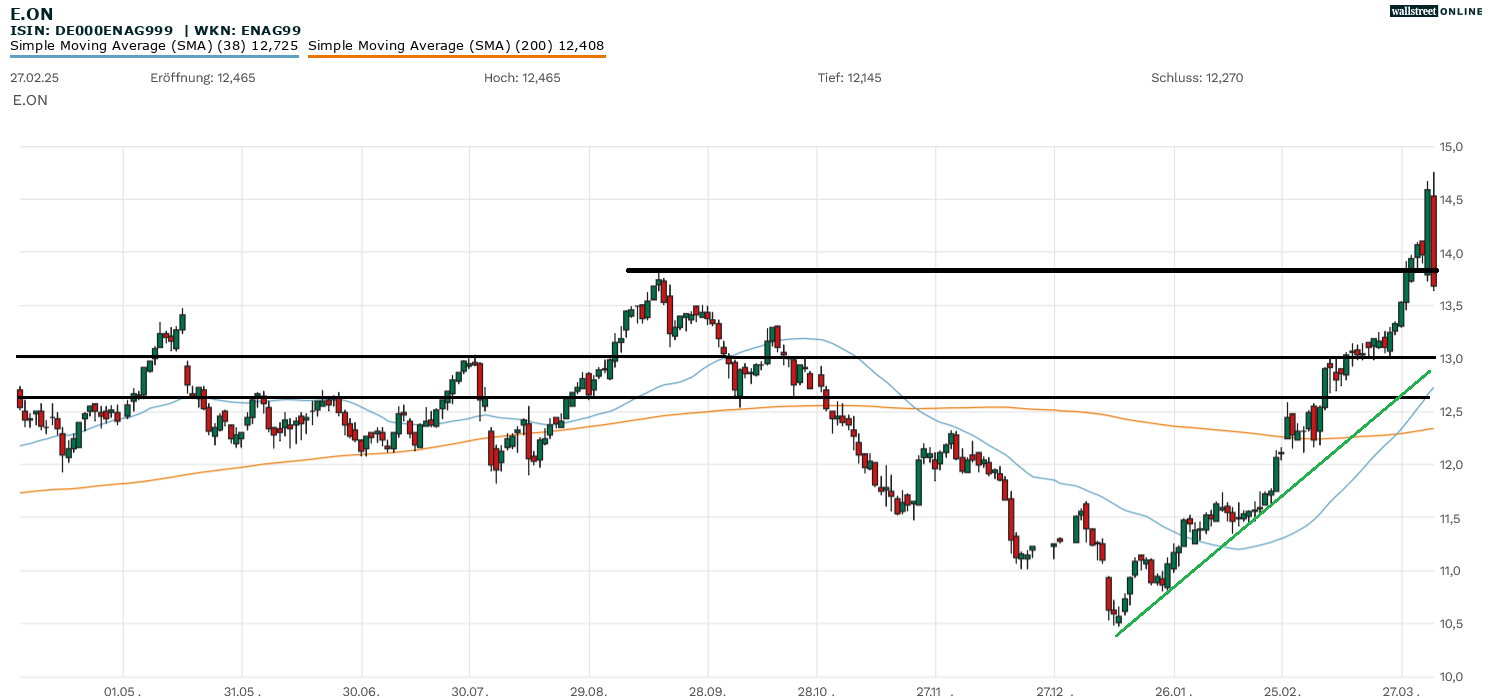Click the Tief: 12,145 value

coord(850,78)
